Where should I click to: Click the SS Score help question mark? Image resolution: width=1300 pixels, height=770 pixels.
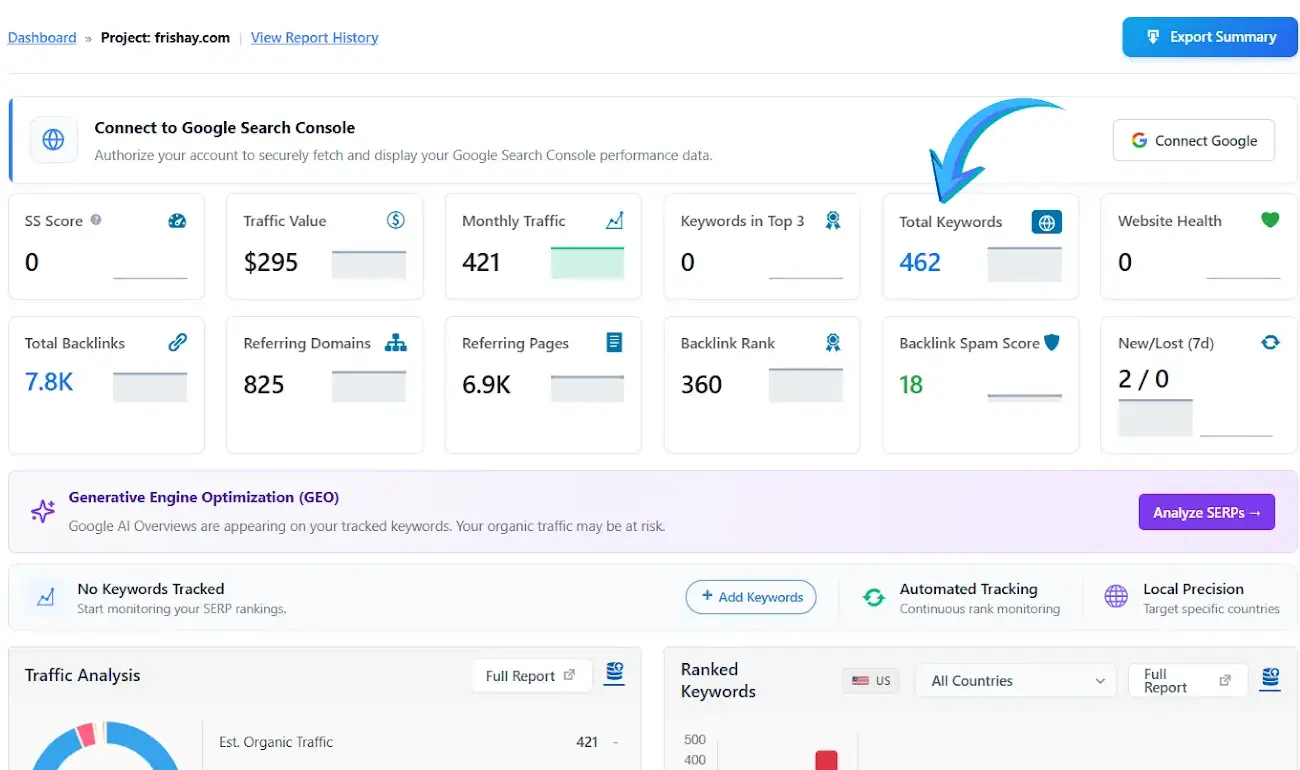[x=96, y=220]
